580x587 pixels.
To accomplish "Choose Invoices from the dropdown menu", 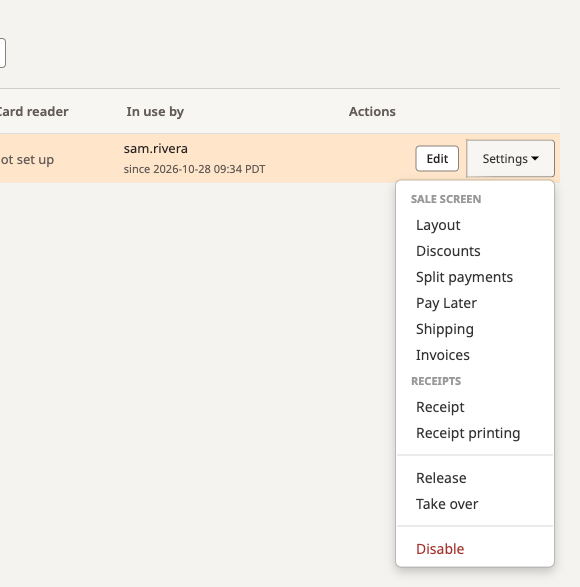I will coord(475,355).
